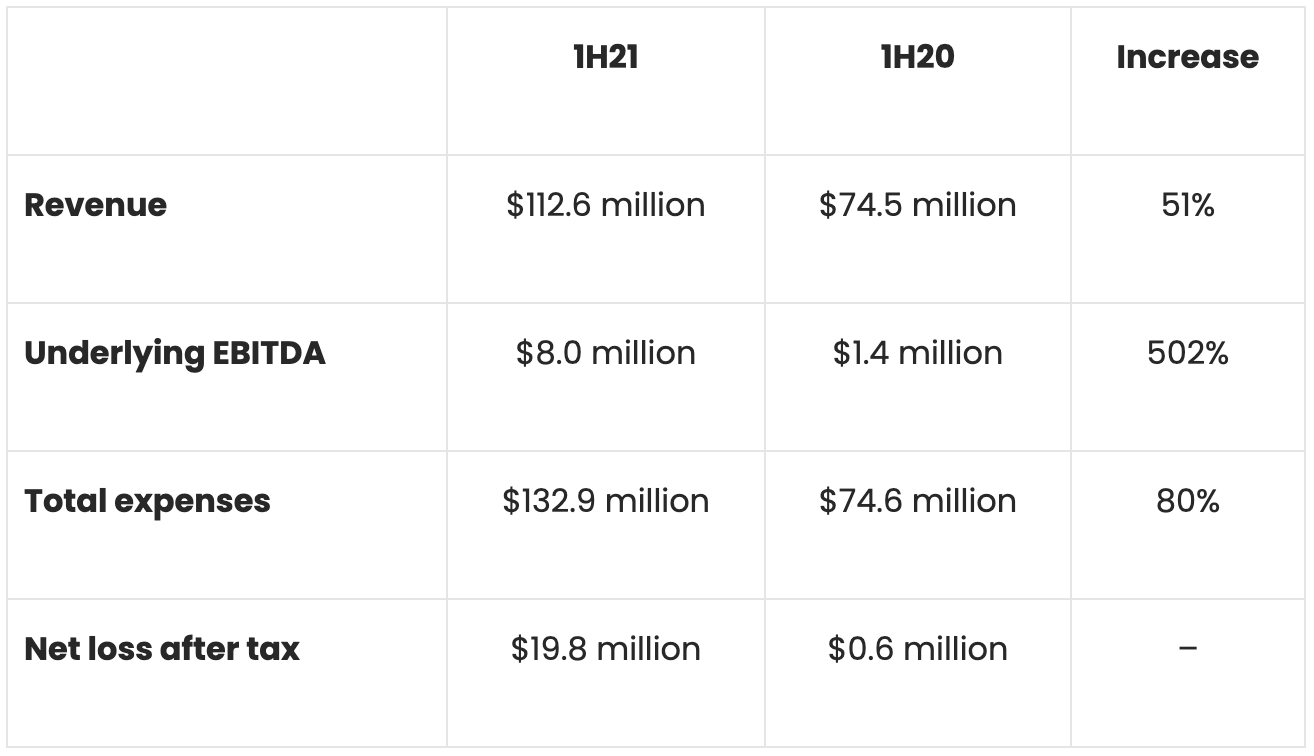The image size is (1314, 756).
Task: Click the $132.9 million expenses cell
Action: (x=605, y=501)
